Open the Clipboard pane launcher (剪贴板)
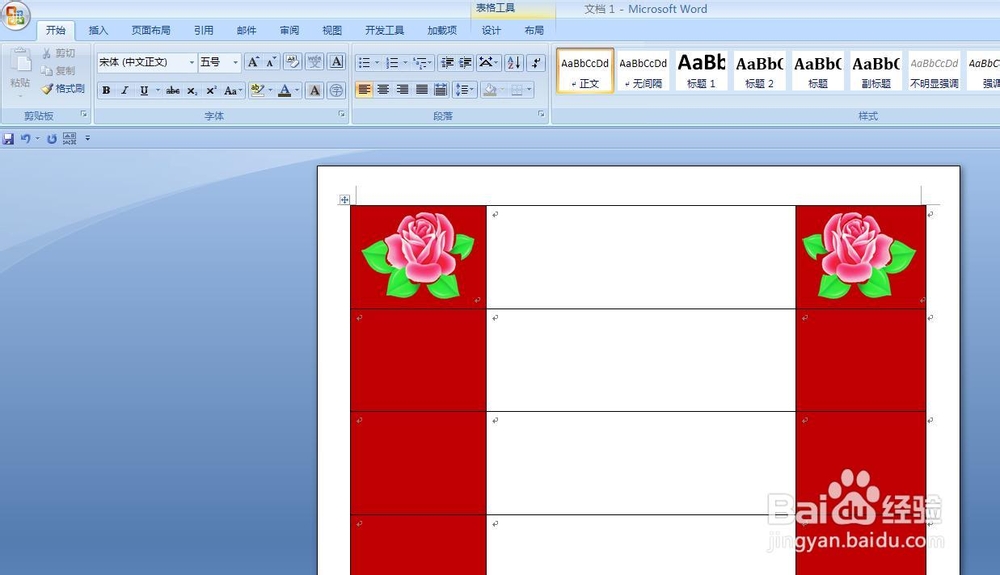Image resolution: width=1000 pixels, height=575 pixels. click(x=84, y=114)
